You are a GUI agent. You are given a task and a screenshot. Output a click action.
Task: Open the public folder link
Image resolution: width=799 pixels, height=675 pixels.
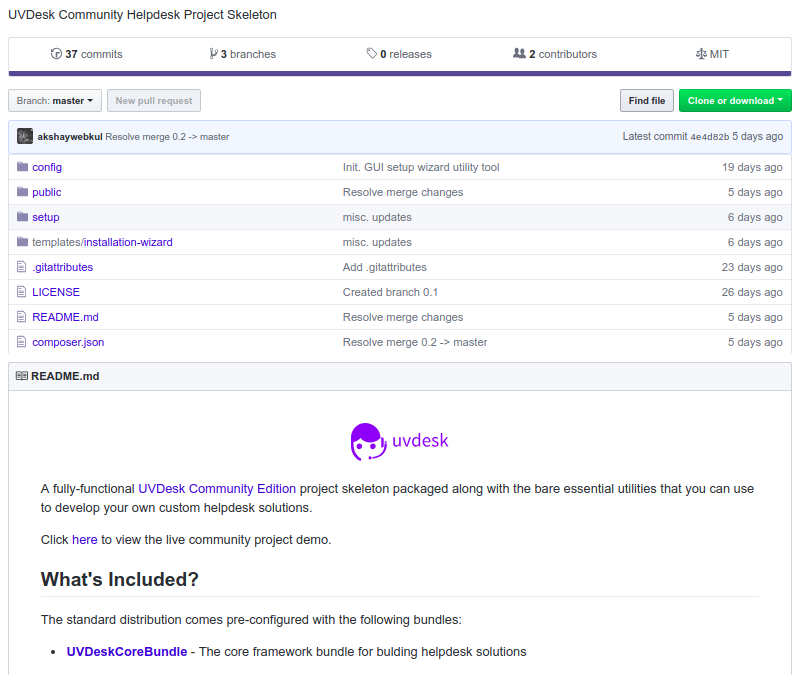point(46,192)
